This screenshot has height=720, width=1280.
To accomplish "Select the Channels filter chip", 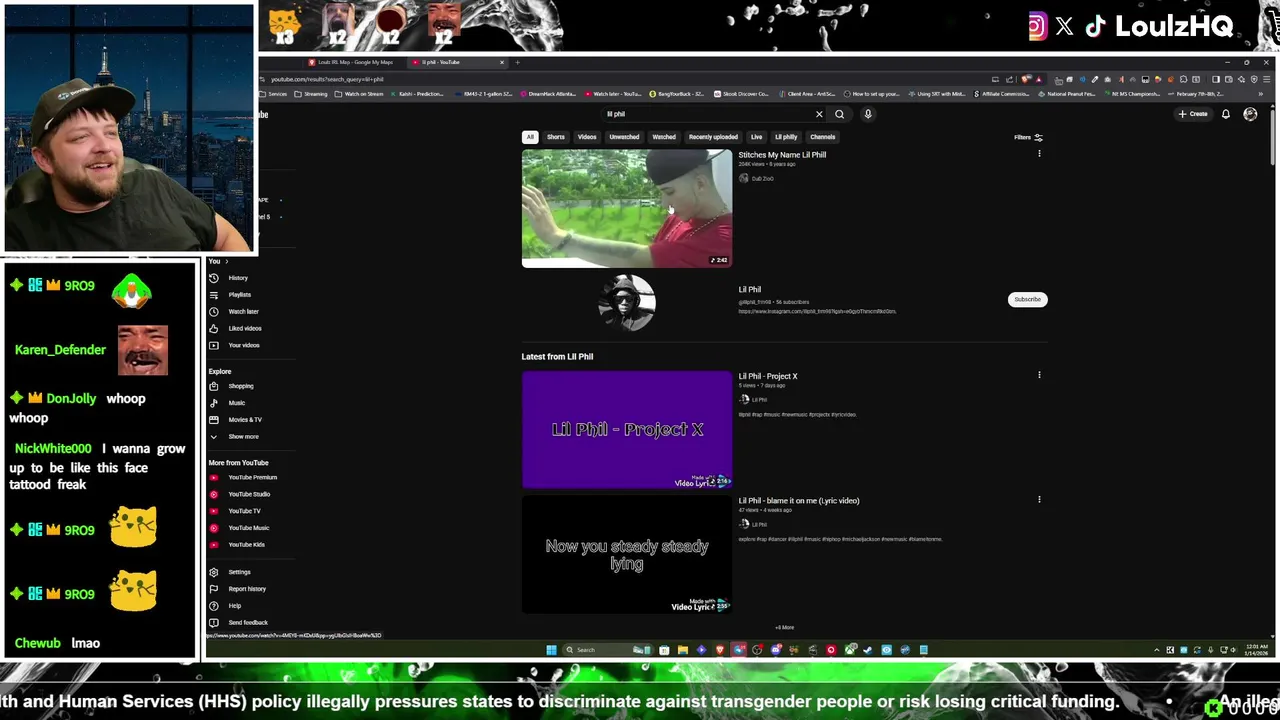I will [823, 137].
